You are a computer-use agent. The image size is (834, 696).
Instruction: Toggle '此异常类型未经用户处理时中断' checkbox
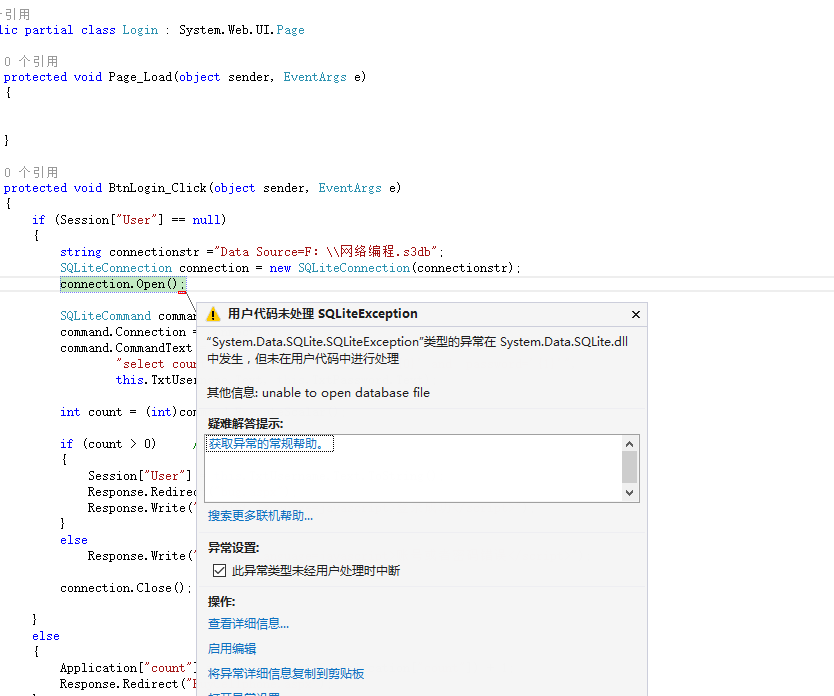219,571
